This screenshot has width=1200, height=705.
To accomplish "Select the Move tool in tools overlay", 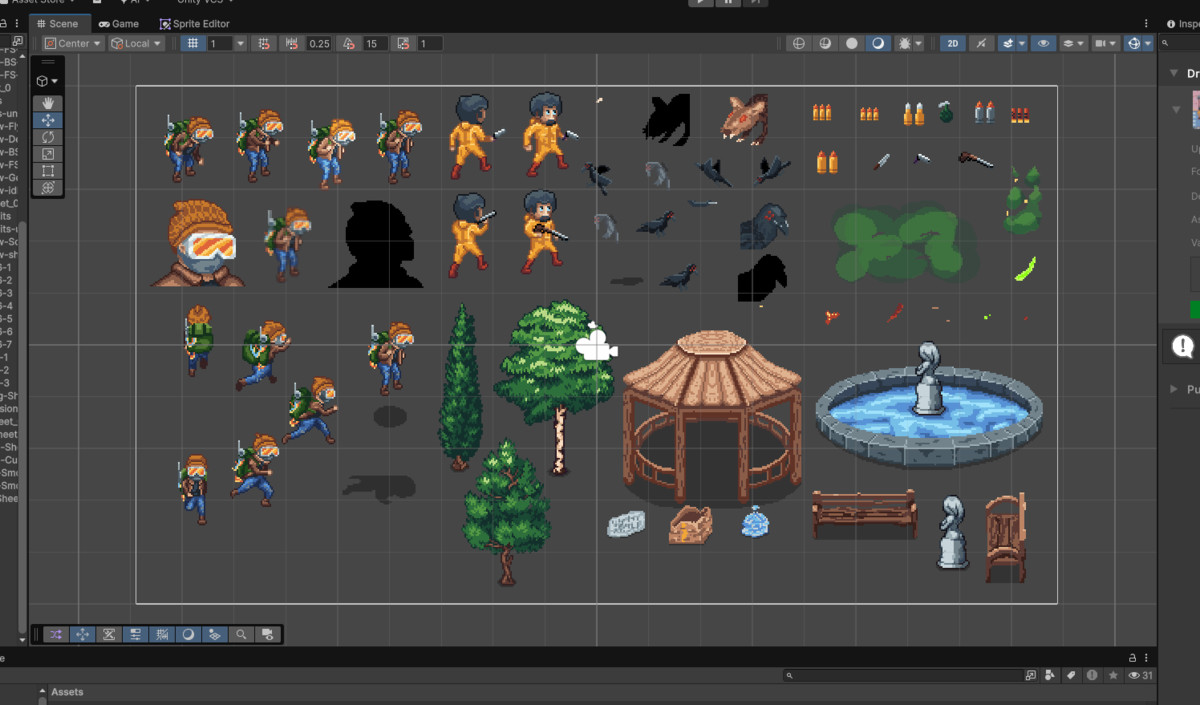I will 48,120.
